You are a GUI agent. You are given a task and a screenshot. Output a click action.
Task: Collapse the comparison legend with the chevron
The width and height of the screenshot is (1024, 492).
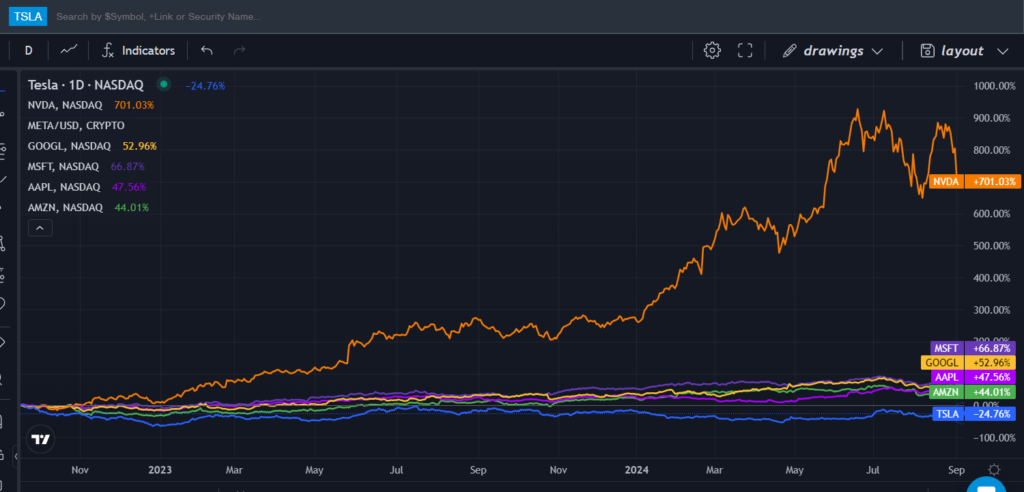coord(39,228)
